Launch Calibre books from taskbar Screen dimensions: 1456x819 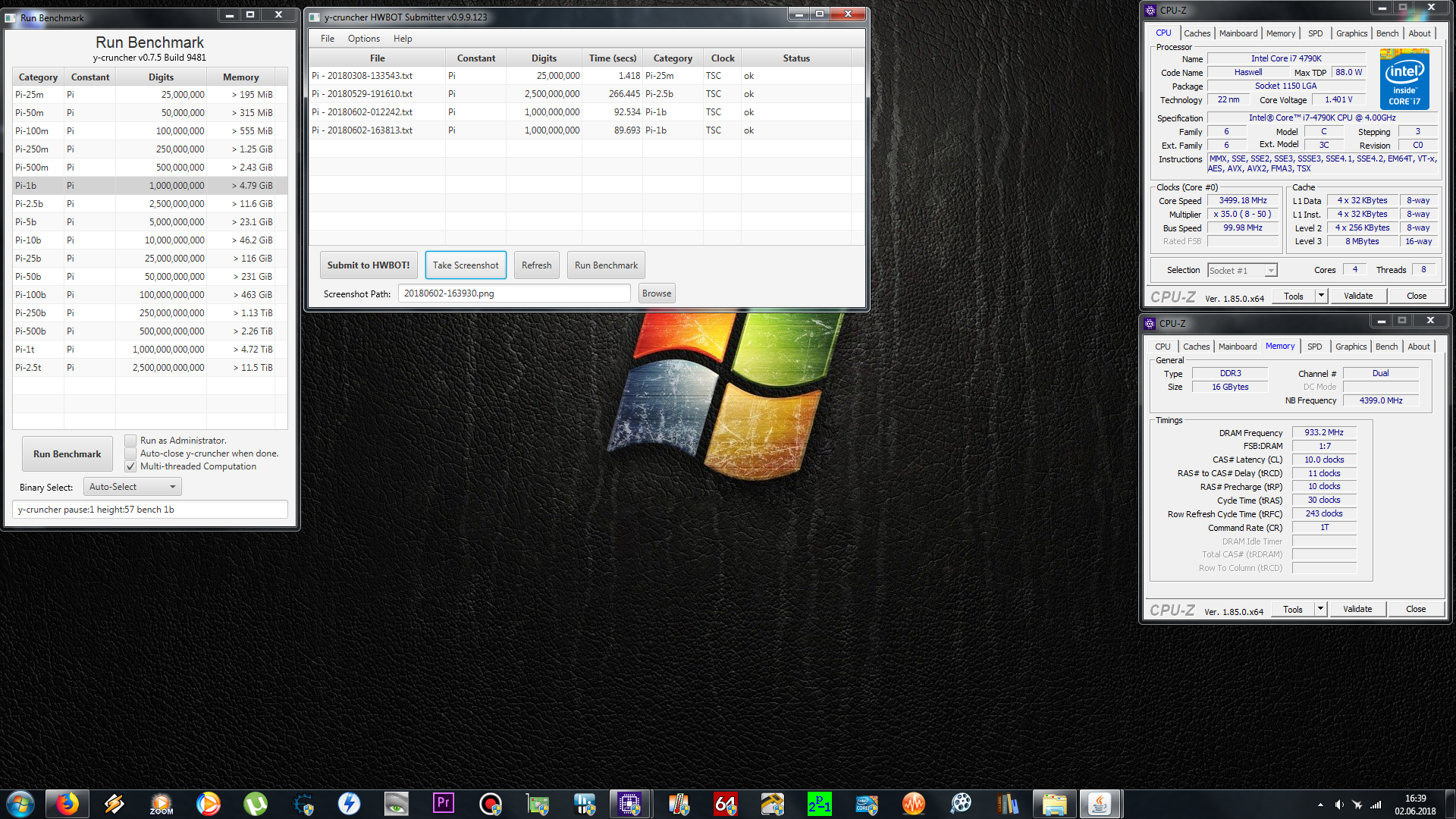[x=1008, y=804]
